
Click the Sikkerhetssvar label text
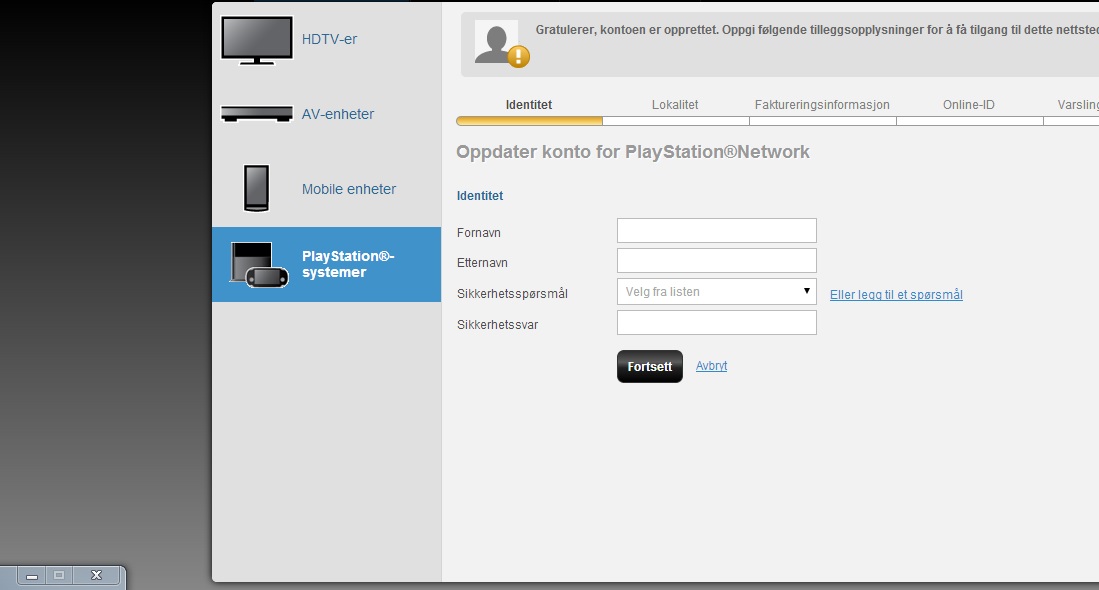coord(498,324)
